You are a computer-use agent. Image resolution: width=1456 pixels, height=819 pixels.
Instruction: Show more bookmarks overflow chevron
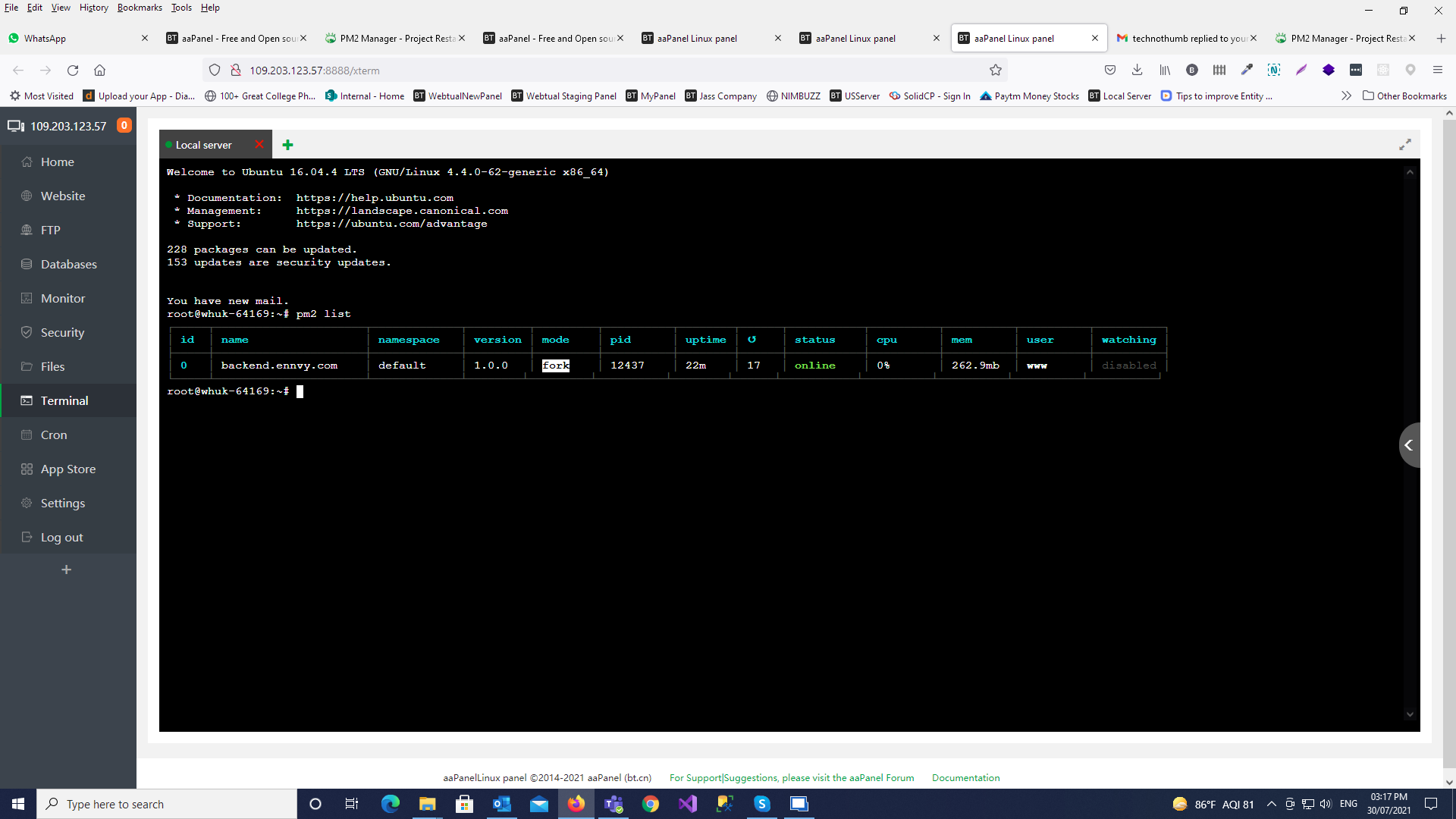1346,96
